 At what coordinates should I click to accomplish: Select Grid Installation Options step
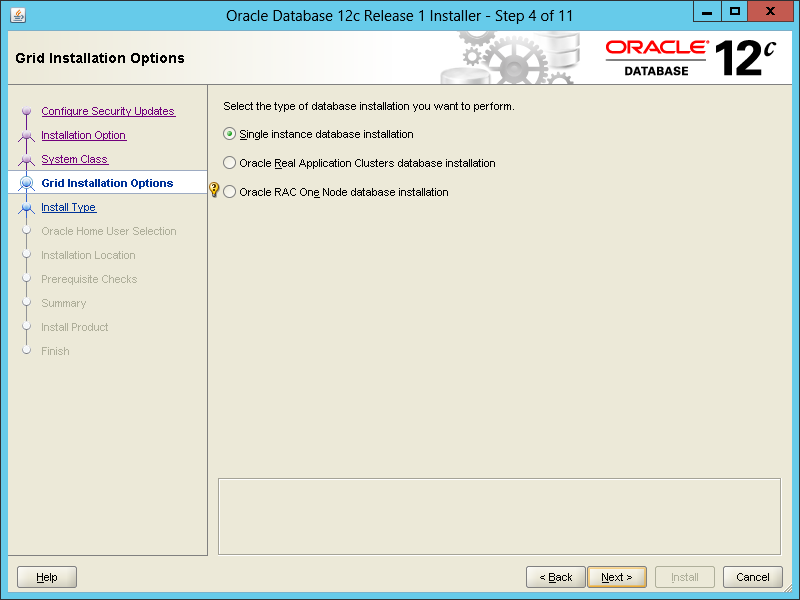[107, 183]
